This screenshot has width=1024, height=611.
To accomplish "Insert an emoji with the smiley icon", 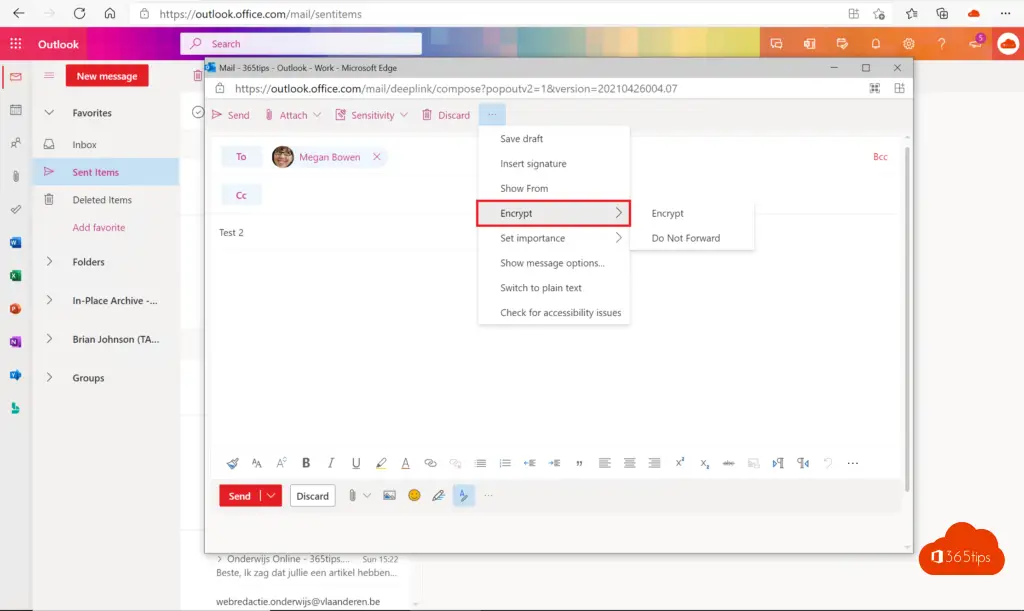I will coord(414,495).
